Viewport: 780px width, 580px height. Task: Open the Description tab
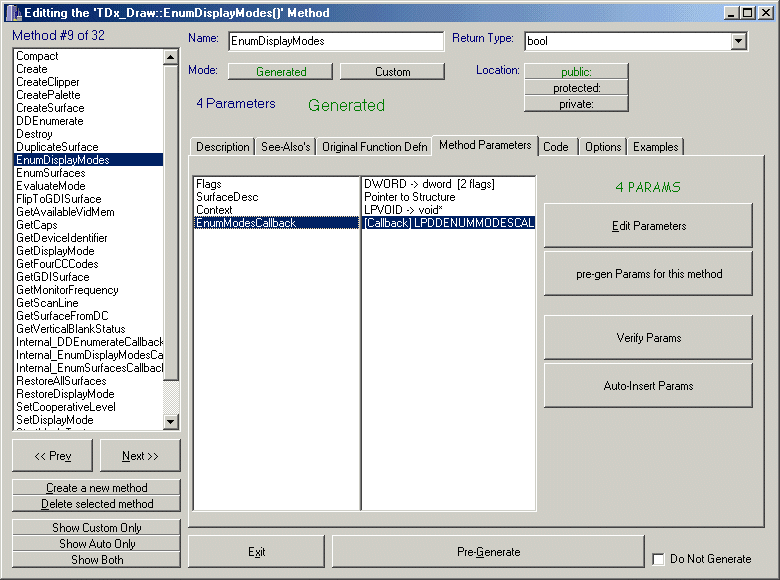click(x=222, y=147)
